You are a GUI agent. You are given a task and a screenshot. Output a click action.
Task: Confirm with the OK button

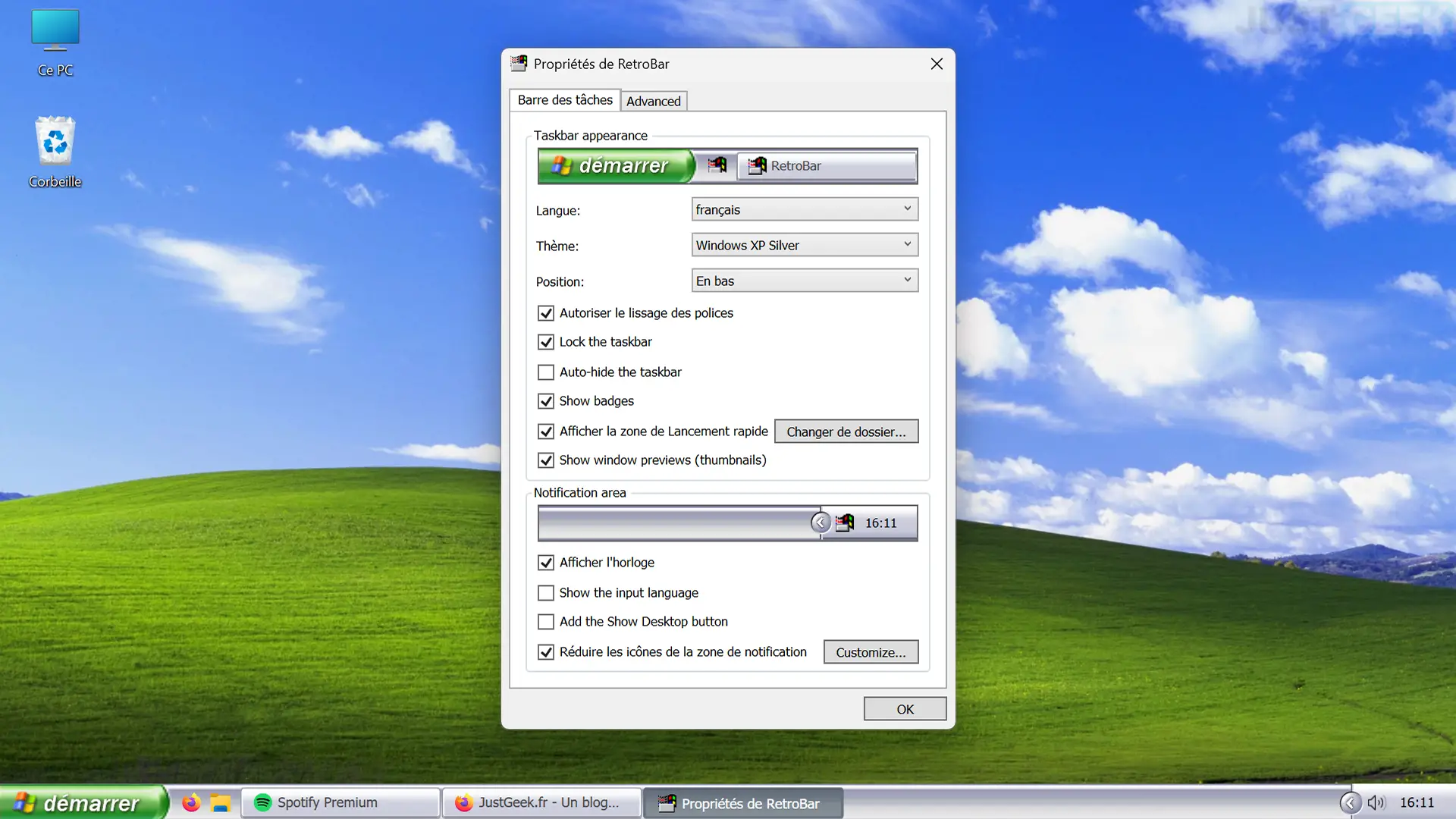[905, 709]
